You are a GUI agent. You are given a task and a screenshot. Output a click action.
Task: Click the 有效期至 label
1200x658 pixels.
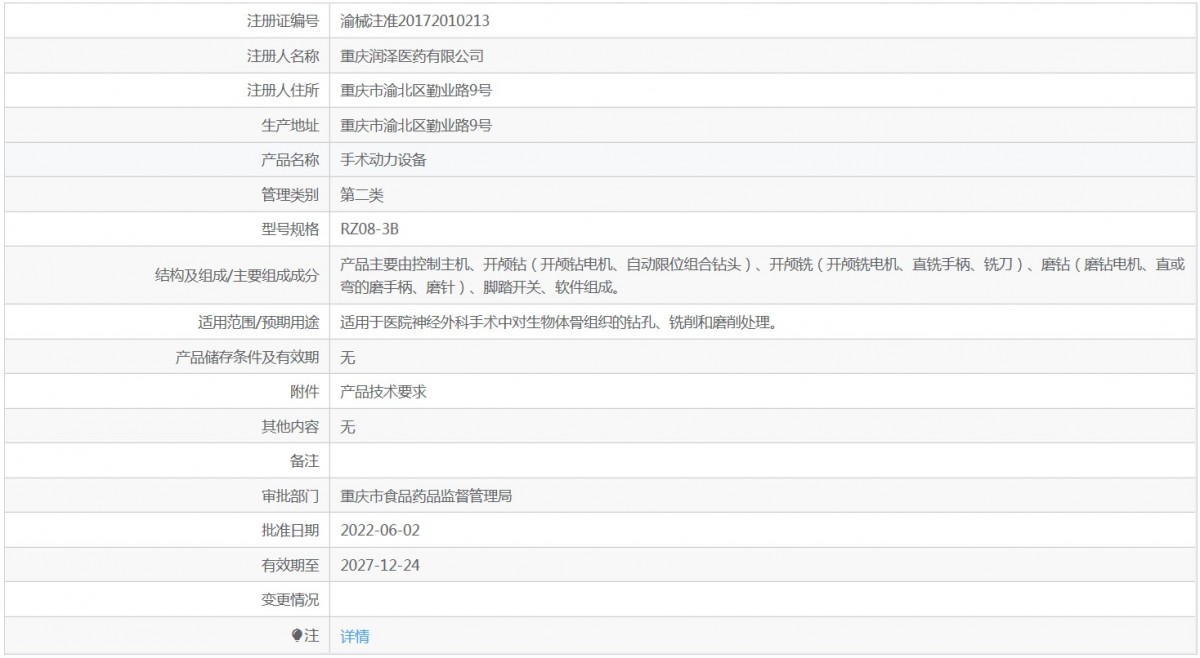(x=290, y=566)
